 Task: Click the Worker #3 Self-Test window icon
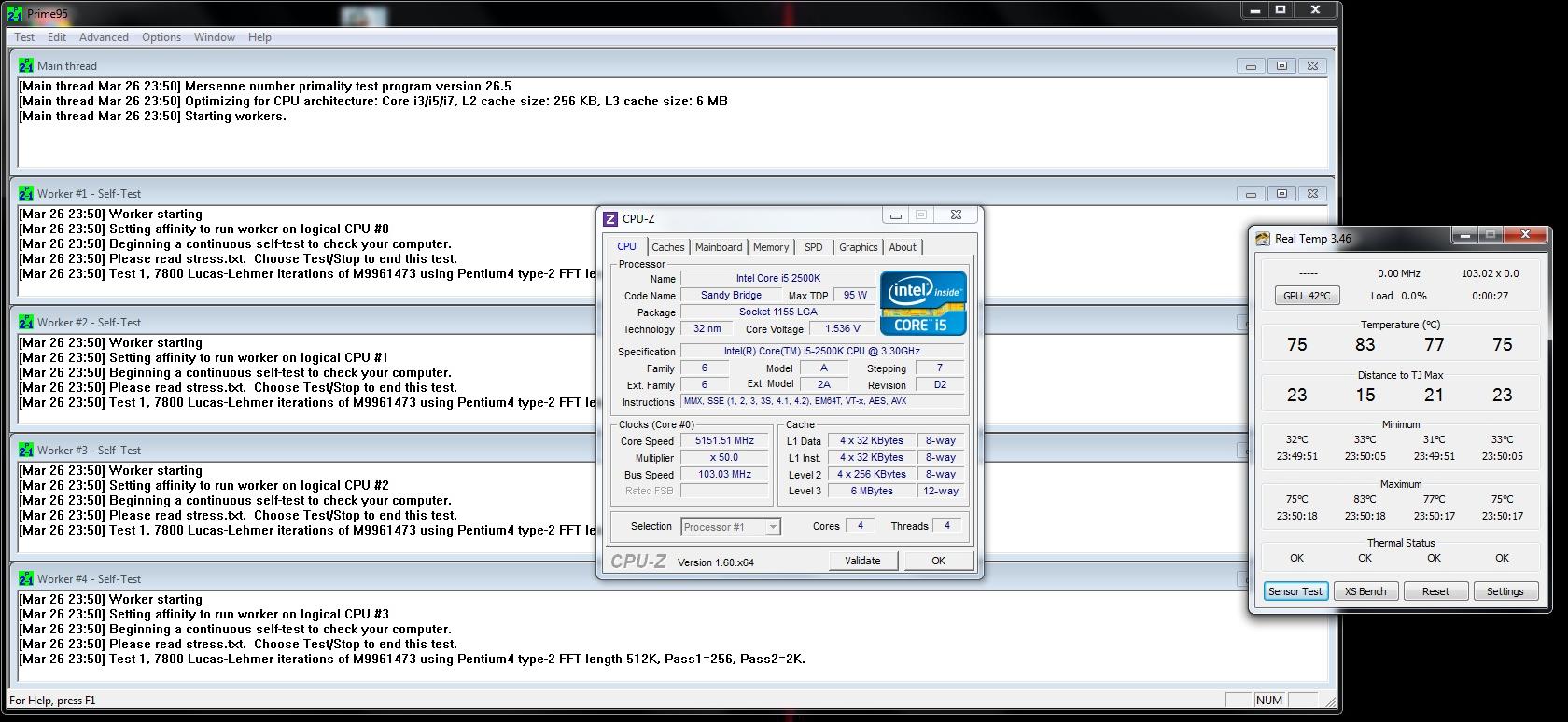pos(26,451)
